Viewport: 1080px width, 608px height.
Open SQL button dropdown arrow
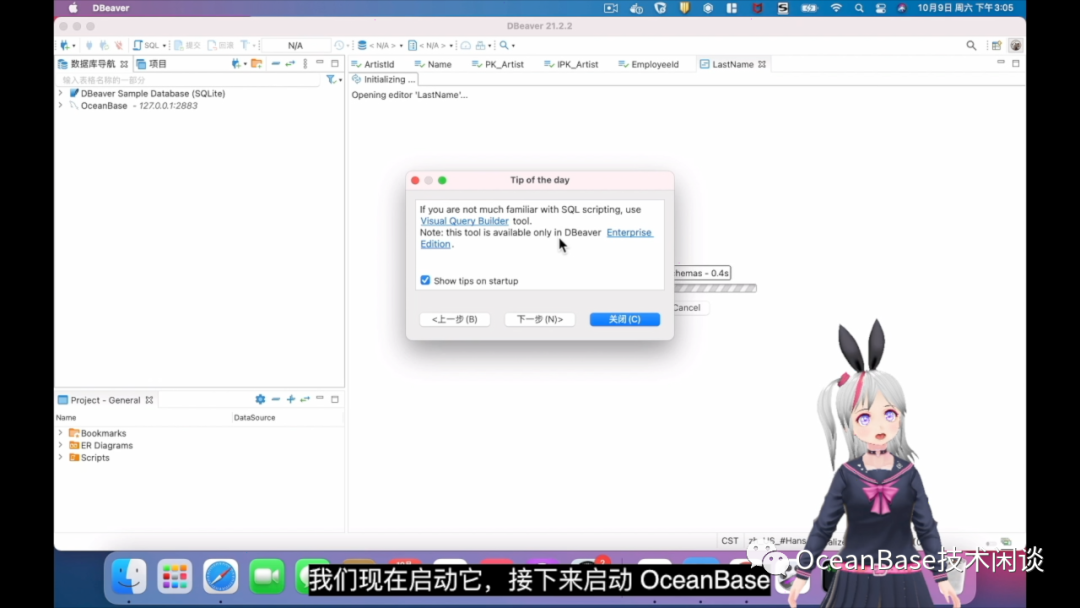click(x=164, y=45)
